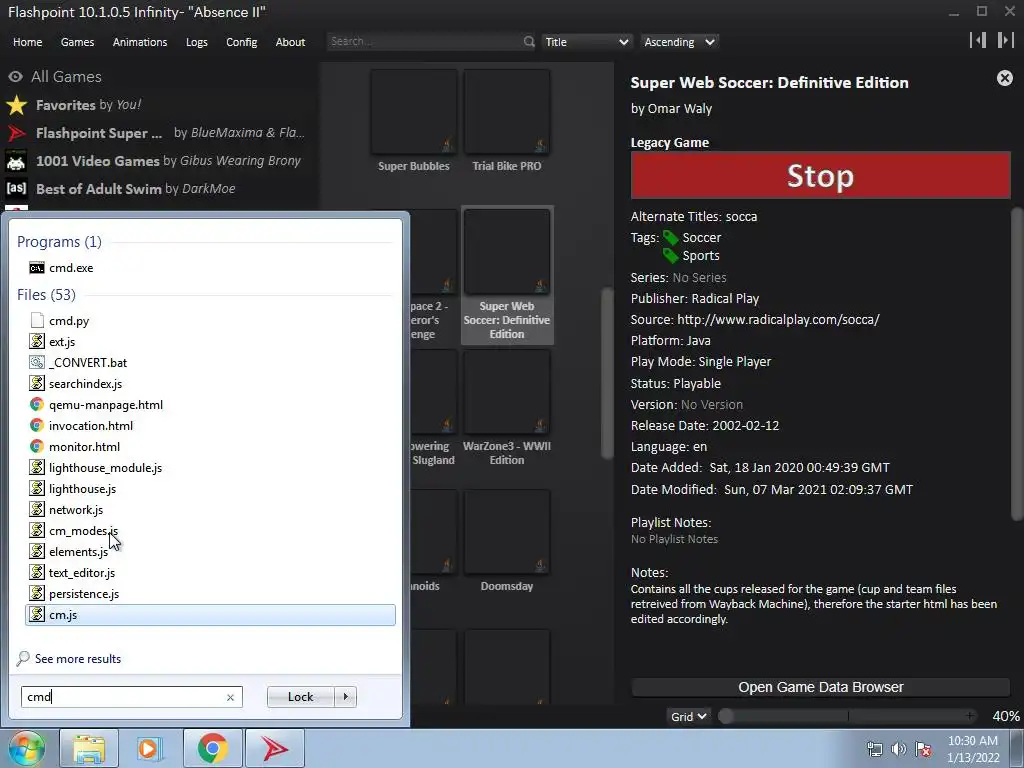Open the Favorites playlist star icon
This screenshot has height=768, width=1024.
(x=16, y=104)
